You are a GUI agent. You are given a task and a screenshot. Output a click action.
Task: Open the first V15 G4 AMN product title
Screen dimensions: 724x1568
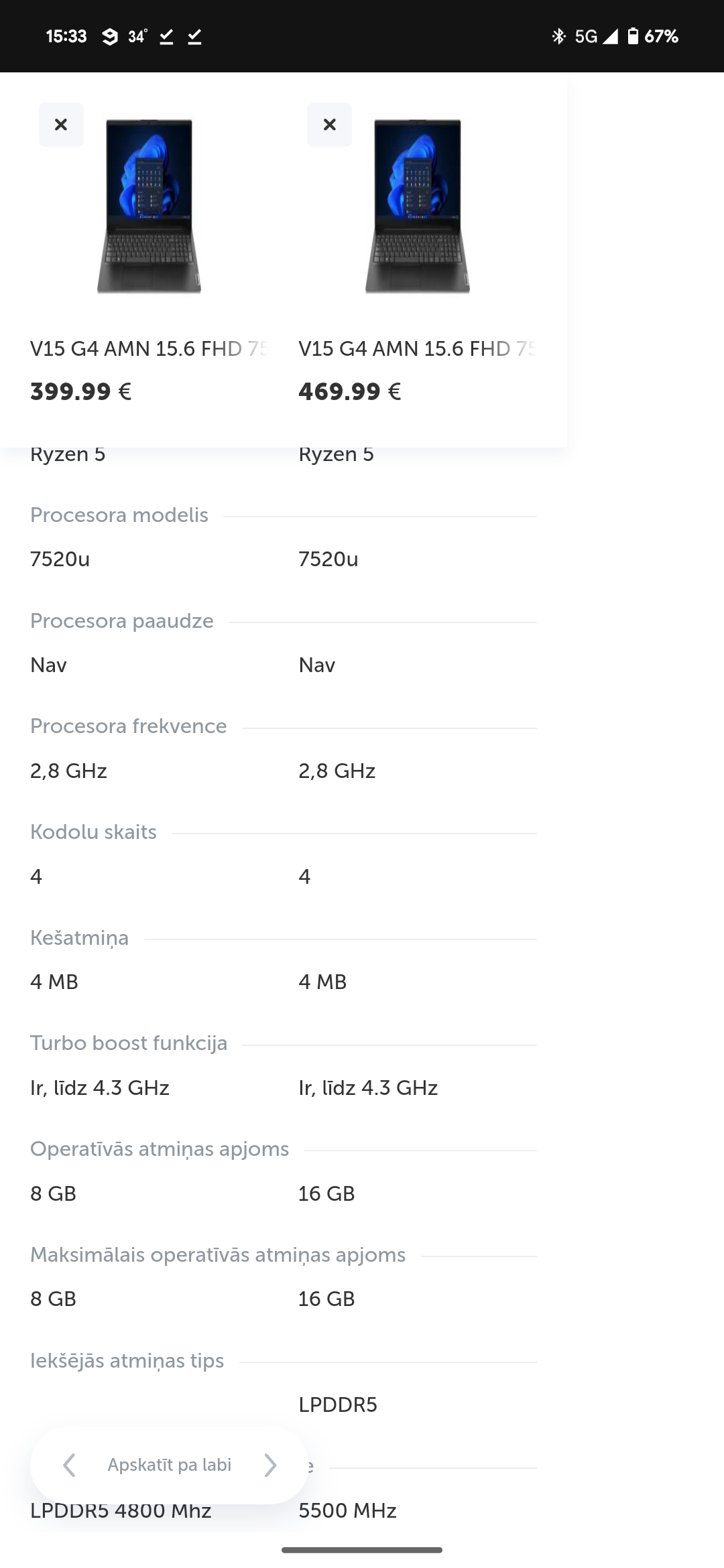pyautogui.click(x=149, y=348)
